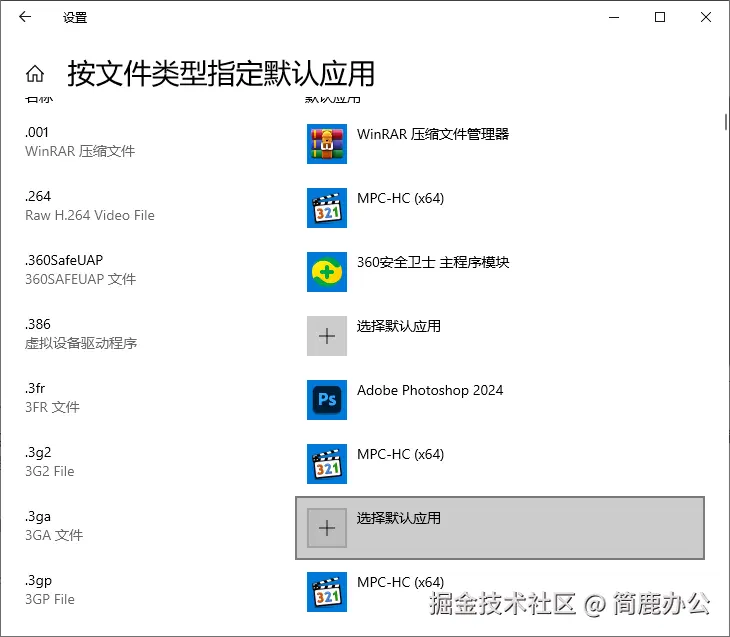Select 虚拟设备驱动程序 description
730x637 pixels.
click(x=81, y=343)
